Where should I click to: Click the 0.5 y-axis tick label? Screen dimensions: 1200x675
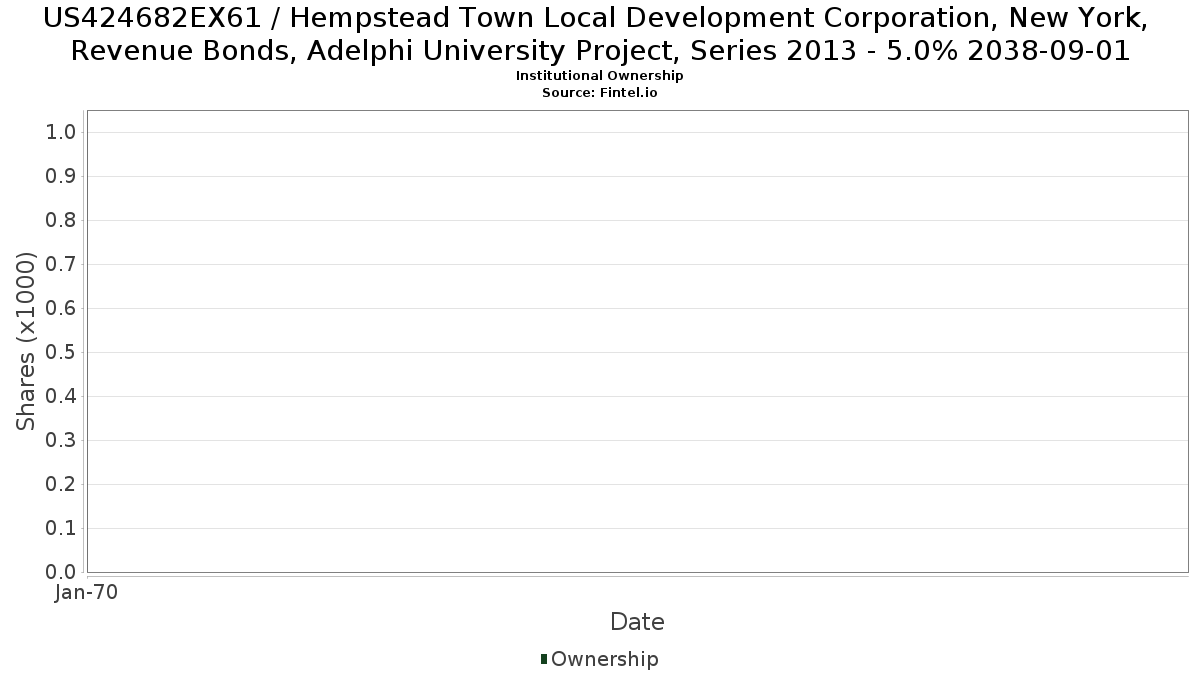(62, 353)
